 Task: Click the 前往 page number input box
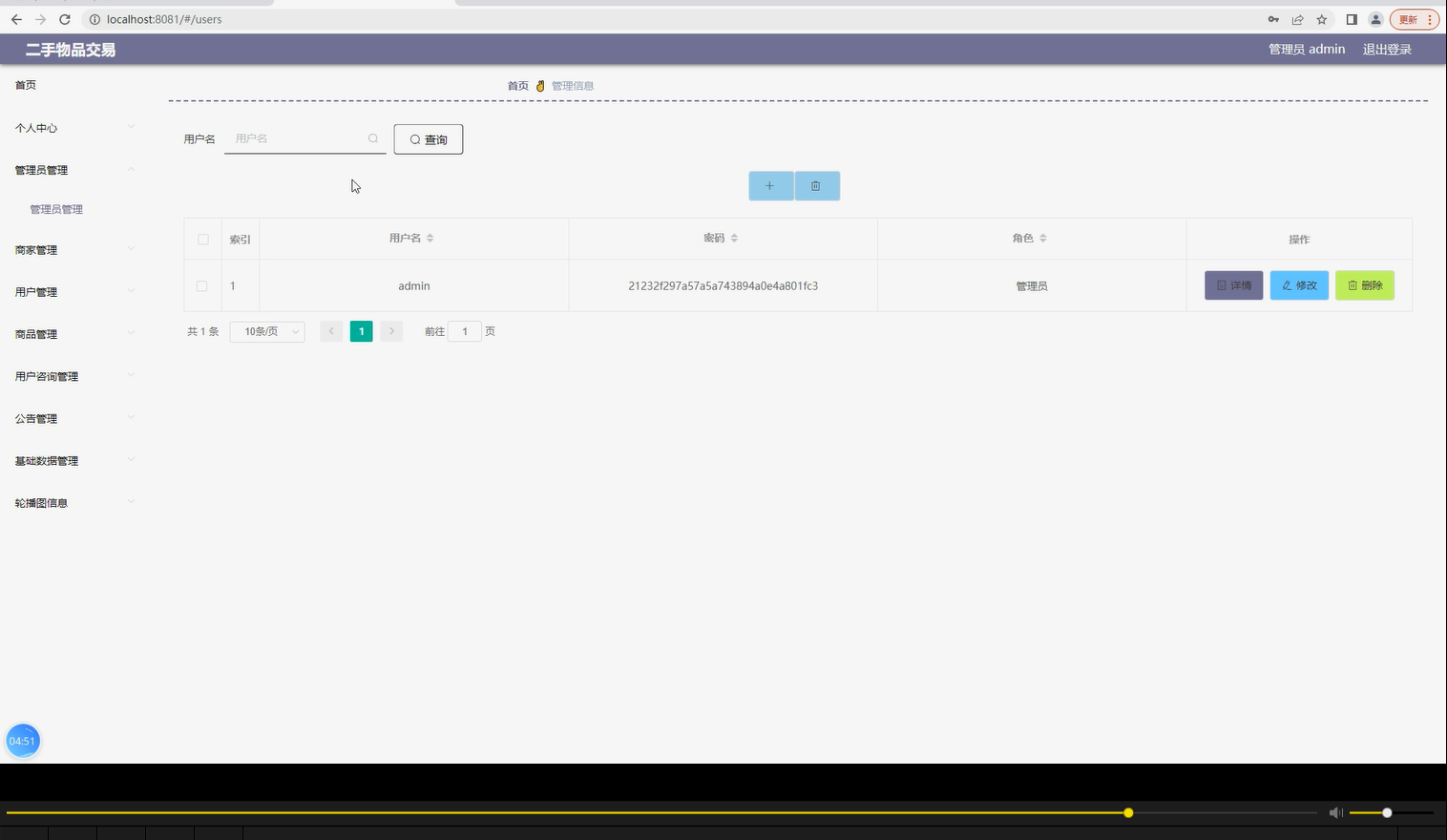[465, 331]
